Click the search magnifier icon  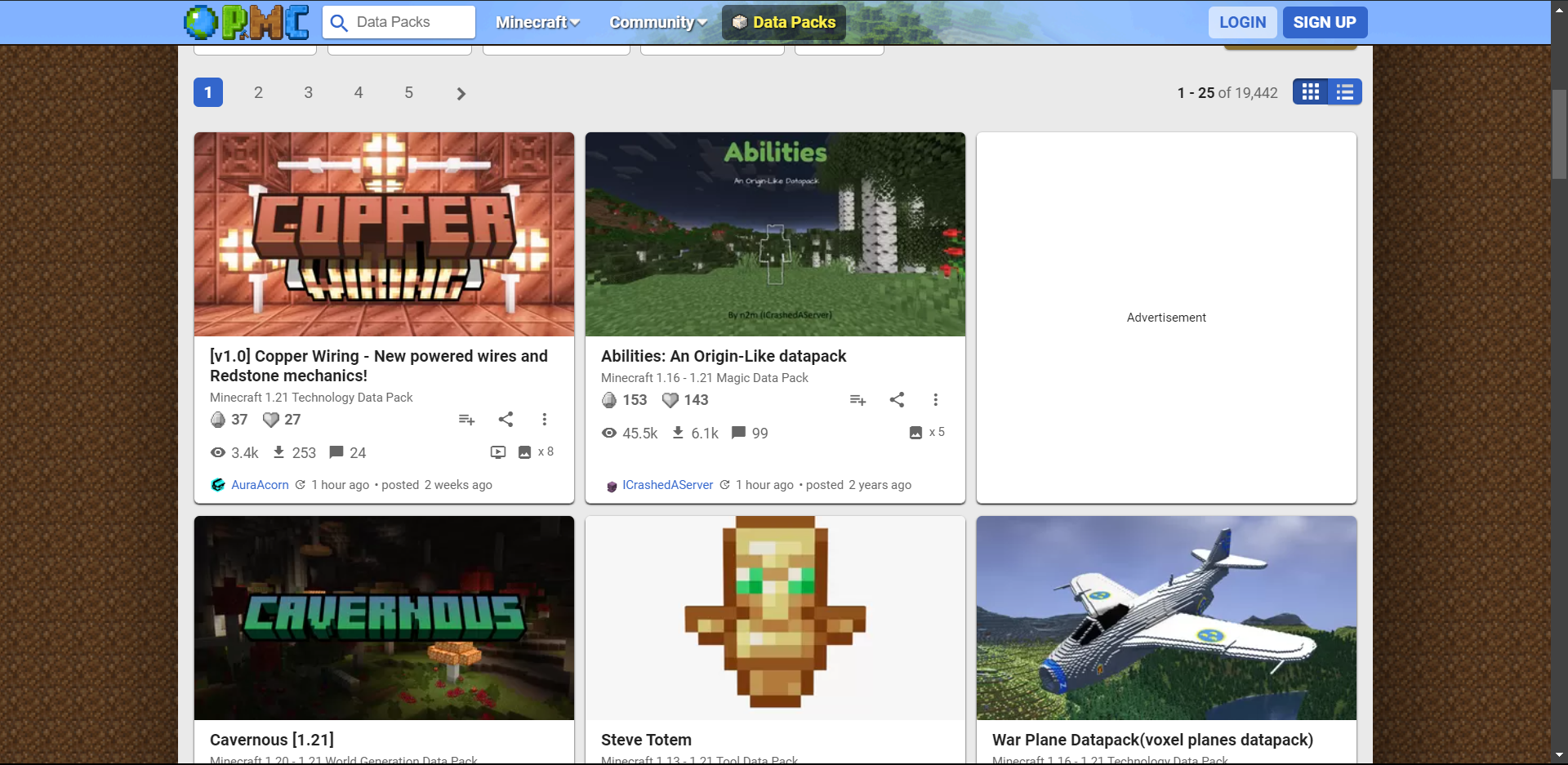339,23
